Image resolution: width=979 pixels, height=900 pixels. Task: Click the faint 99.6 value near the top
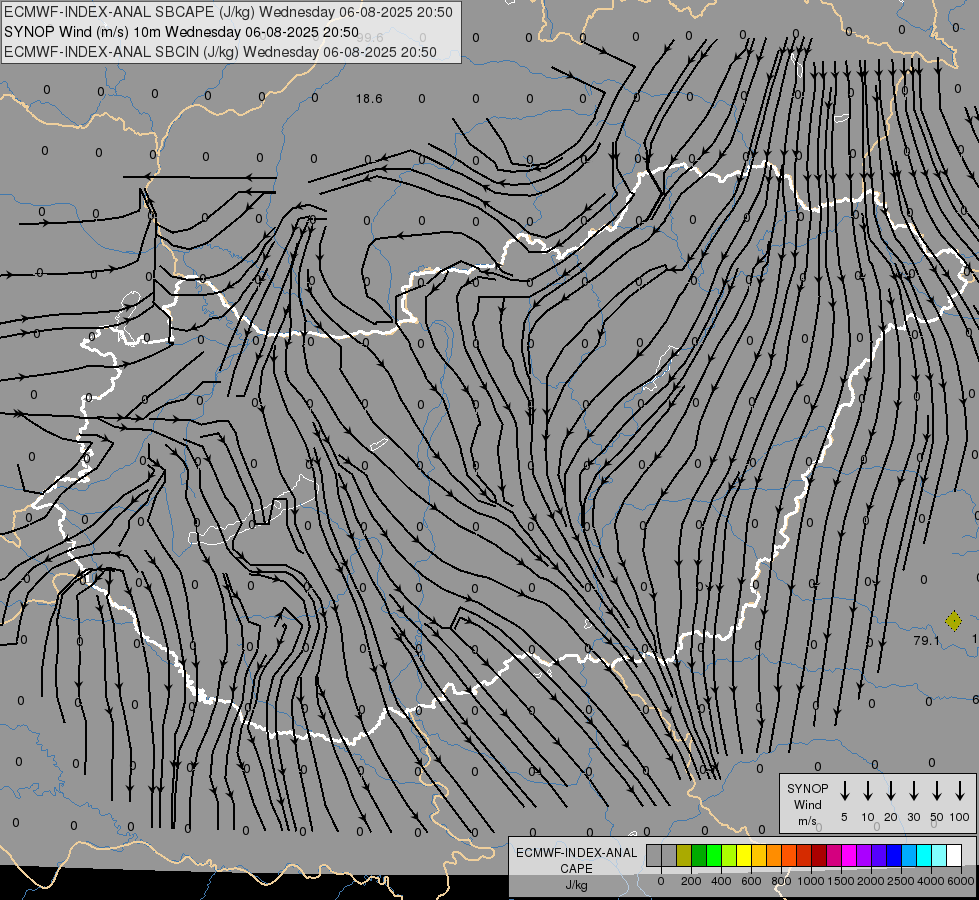point(370,38)
